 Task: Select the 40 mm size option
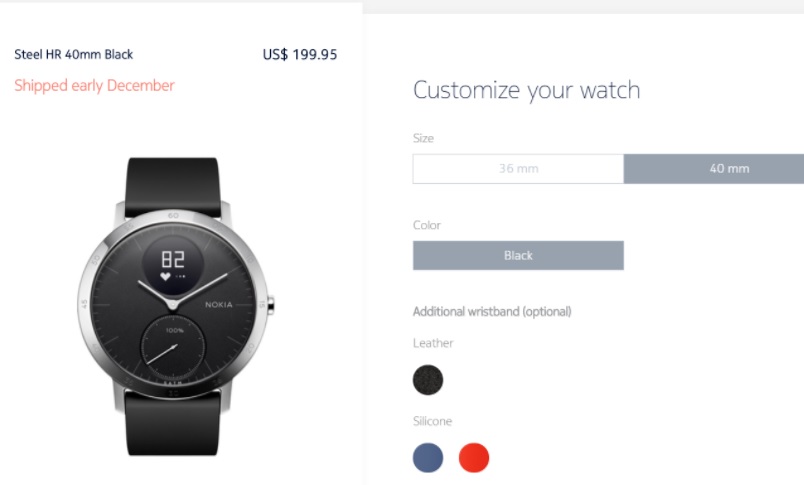point(714,169)
